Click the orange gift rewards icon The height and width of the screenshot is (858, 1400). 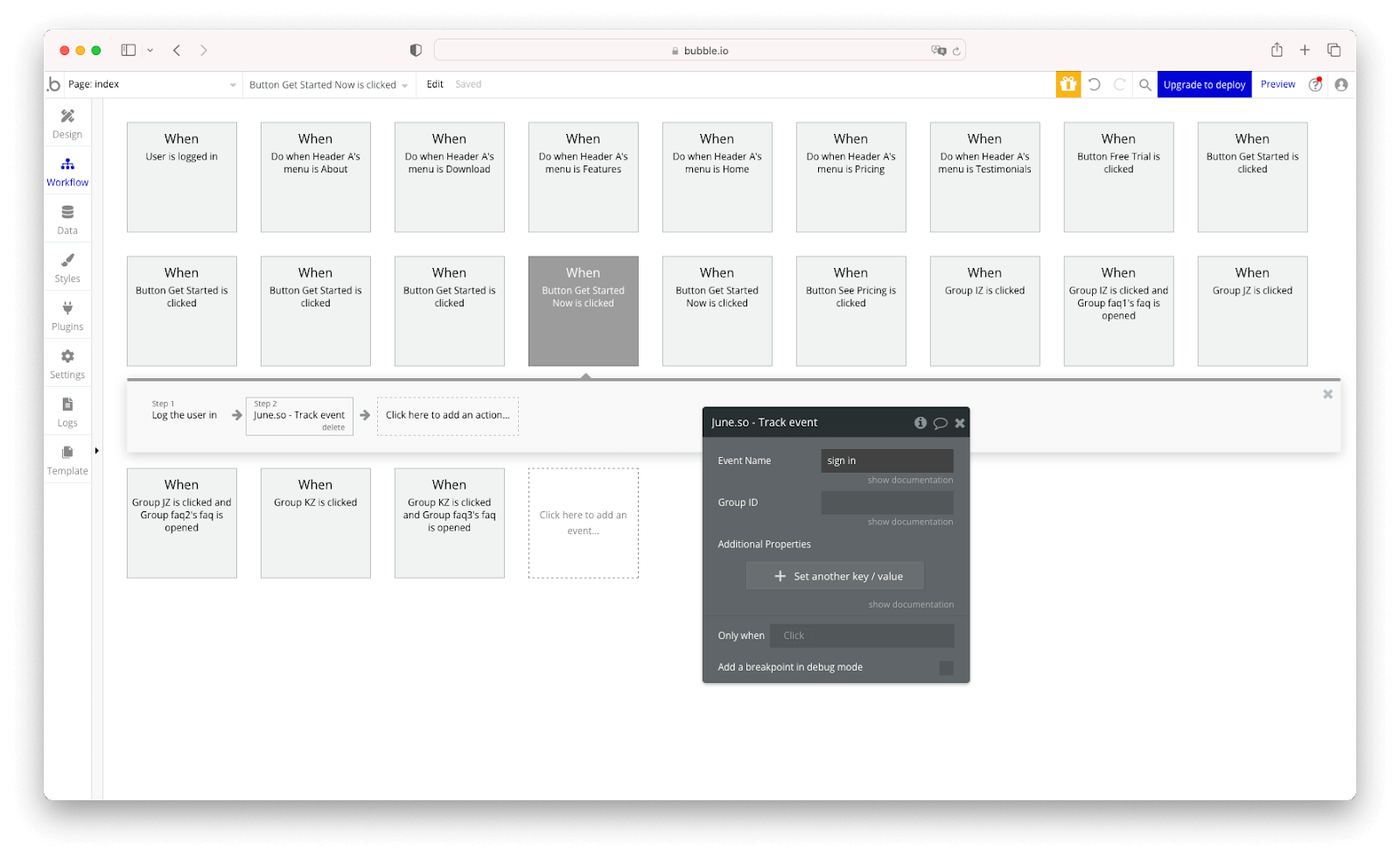click(1068, 84)
